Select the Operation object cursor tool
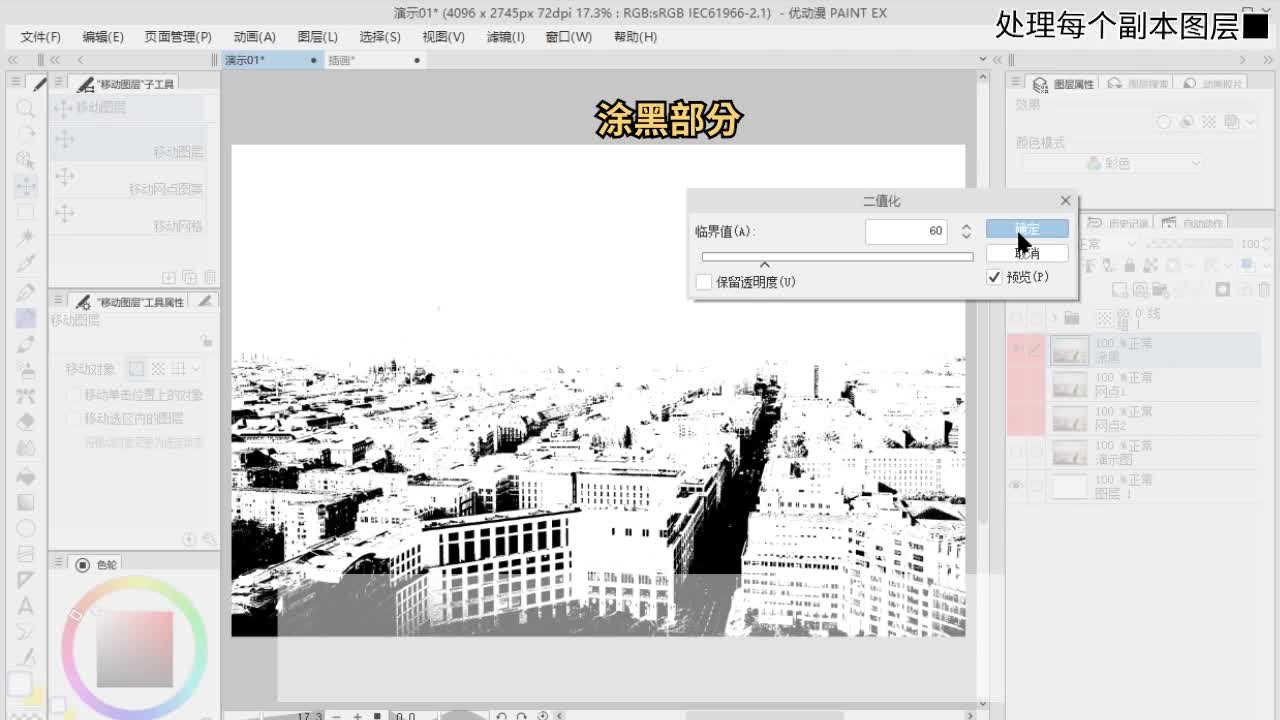The width and height of the screenshot is (1280, 720). point(26,160)
